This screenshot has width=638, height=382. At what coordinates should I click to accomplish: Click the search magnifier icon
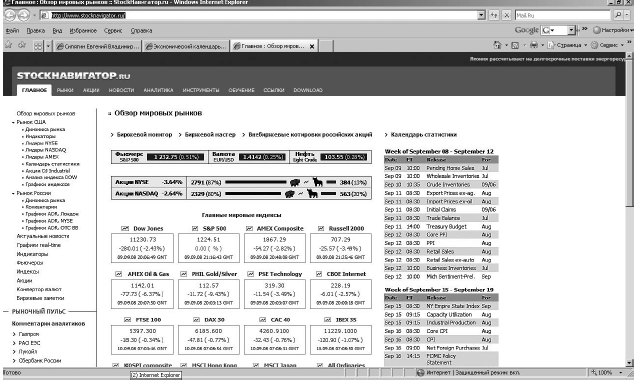tap(618, 15)
